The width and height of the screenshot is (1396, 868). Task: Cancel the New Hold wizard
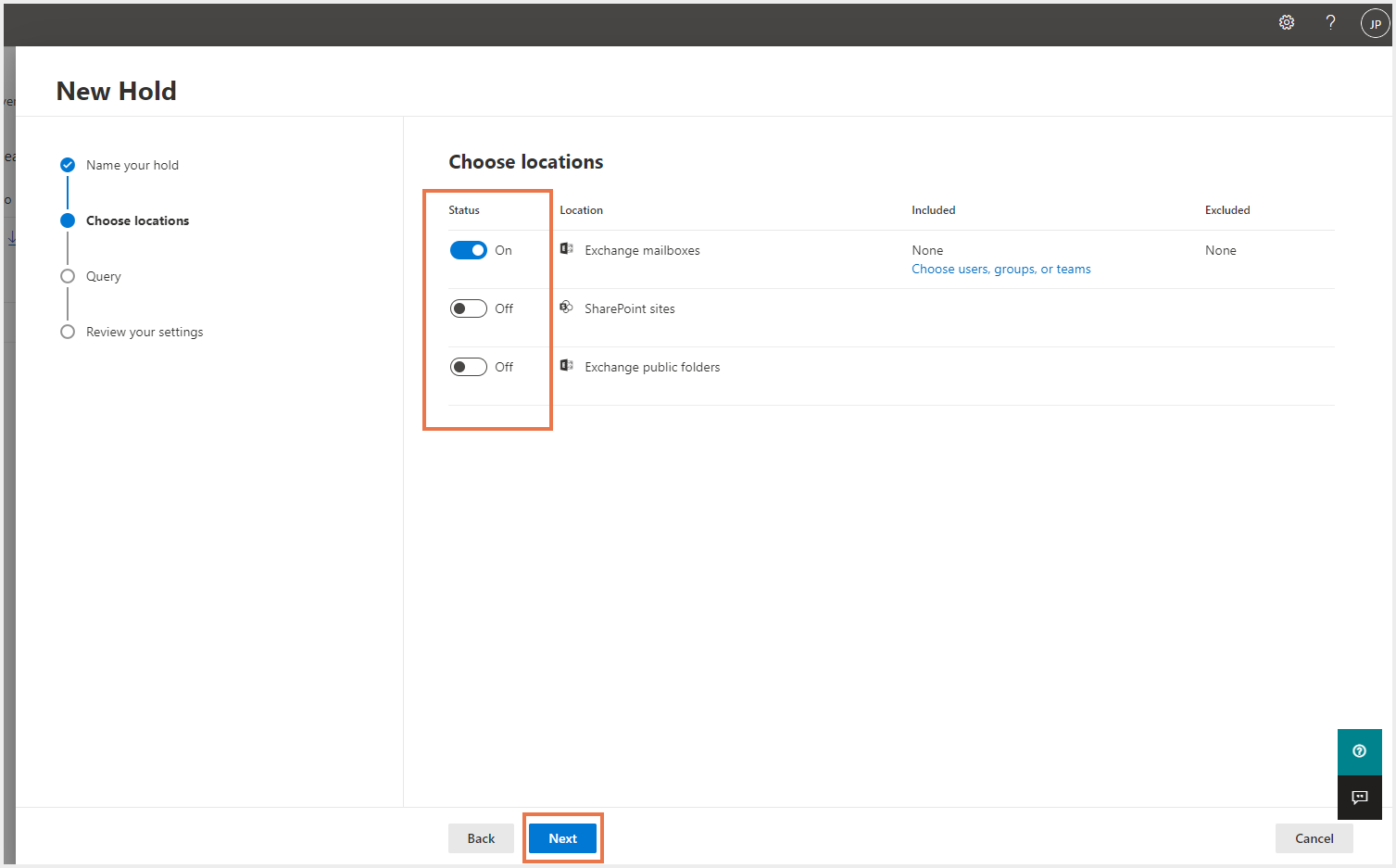coord(1314,838)
